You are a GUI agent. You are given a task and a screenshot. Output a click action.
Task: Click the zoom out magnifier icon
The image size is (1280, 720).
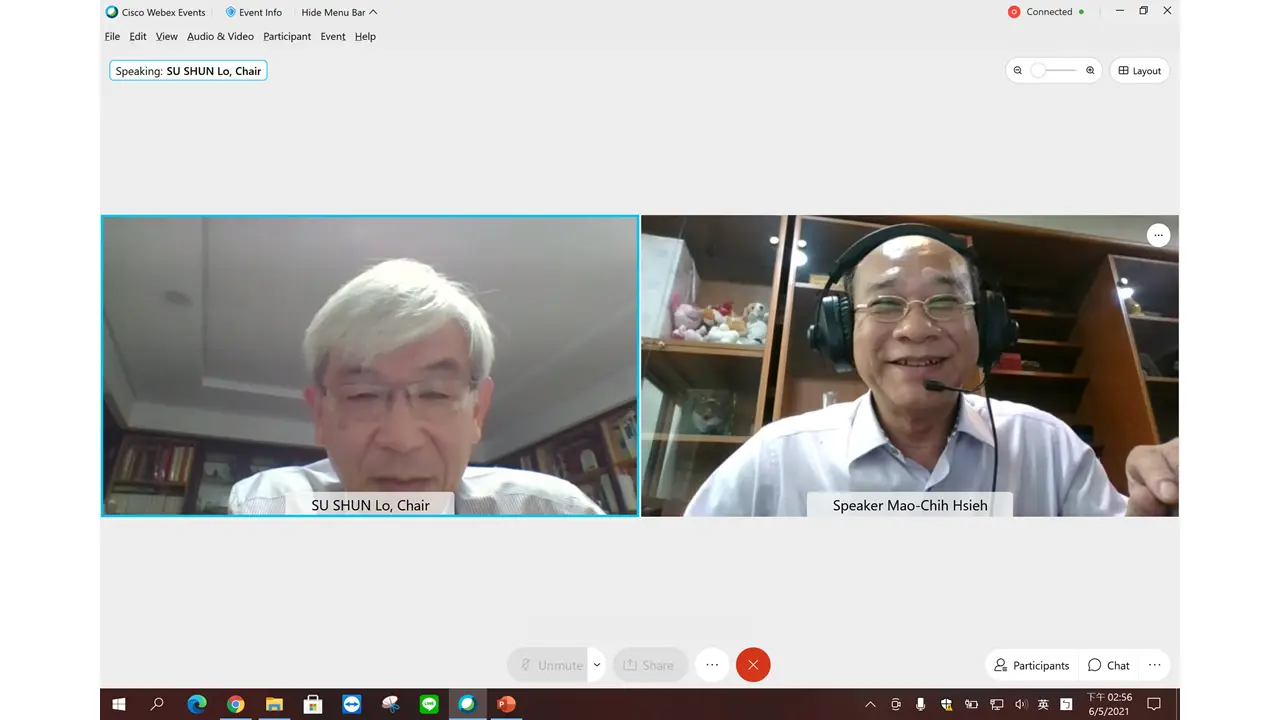click(x=1018, y=71)
